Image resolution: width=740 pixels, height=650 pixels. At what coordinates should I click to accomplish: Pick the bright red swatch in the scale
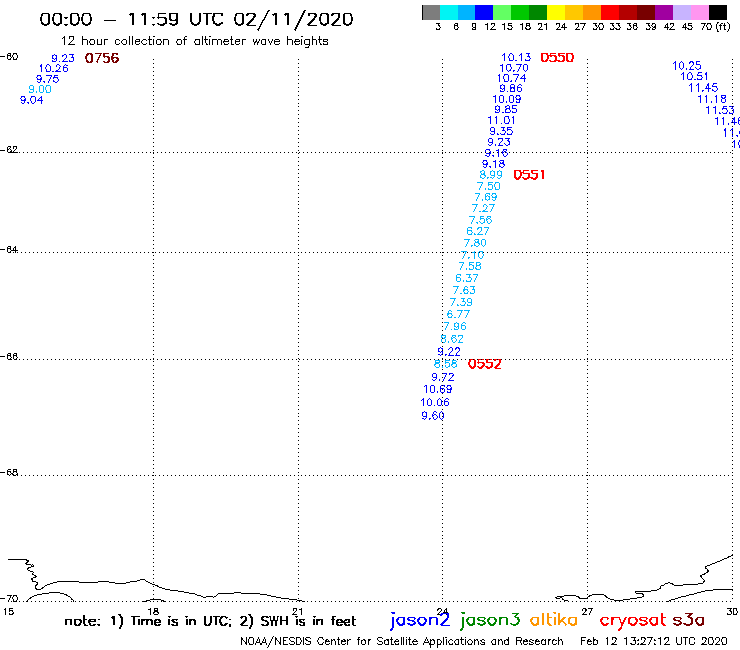[610, 12]
